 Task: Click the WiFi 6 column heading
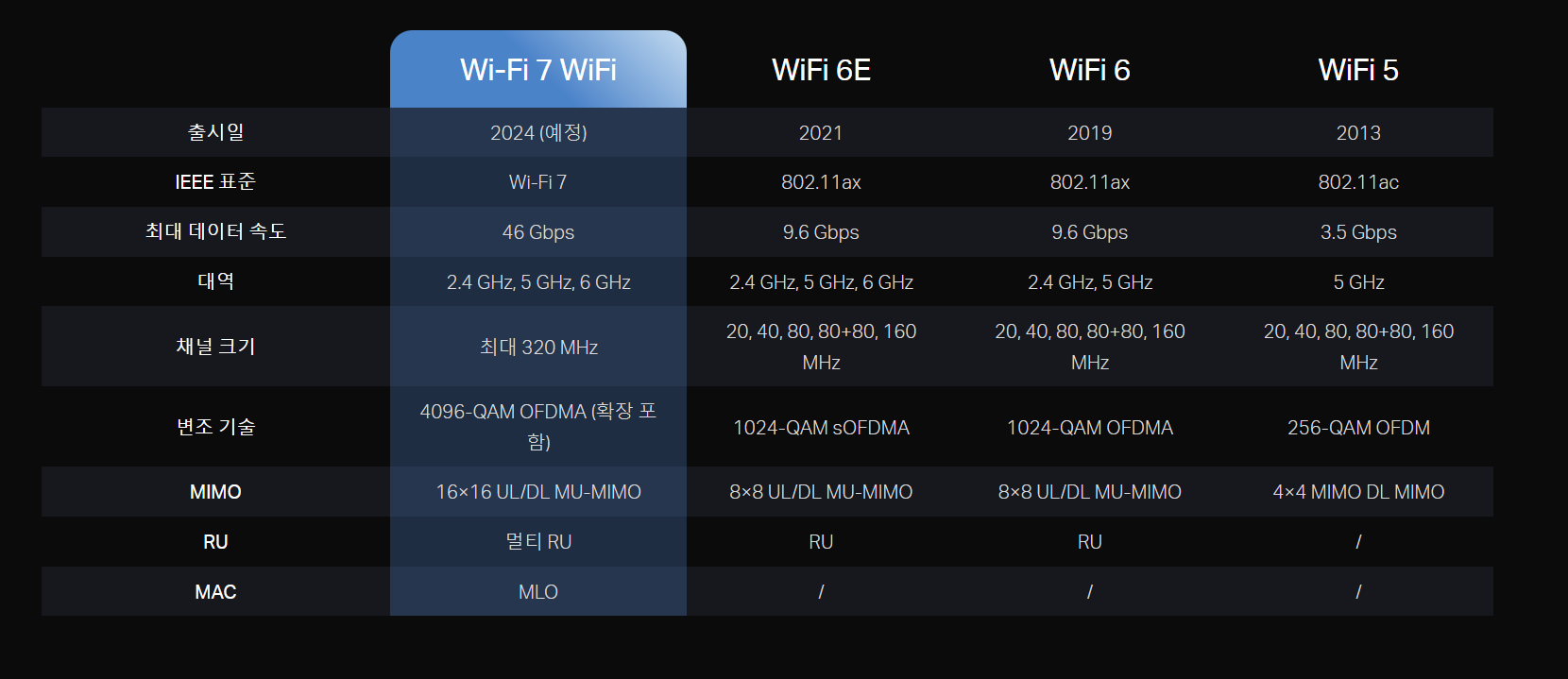[1089, 70]
